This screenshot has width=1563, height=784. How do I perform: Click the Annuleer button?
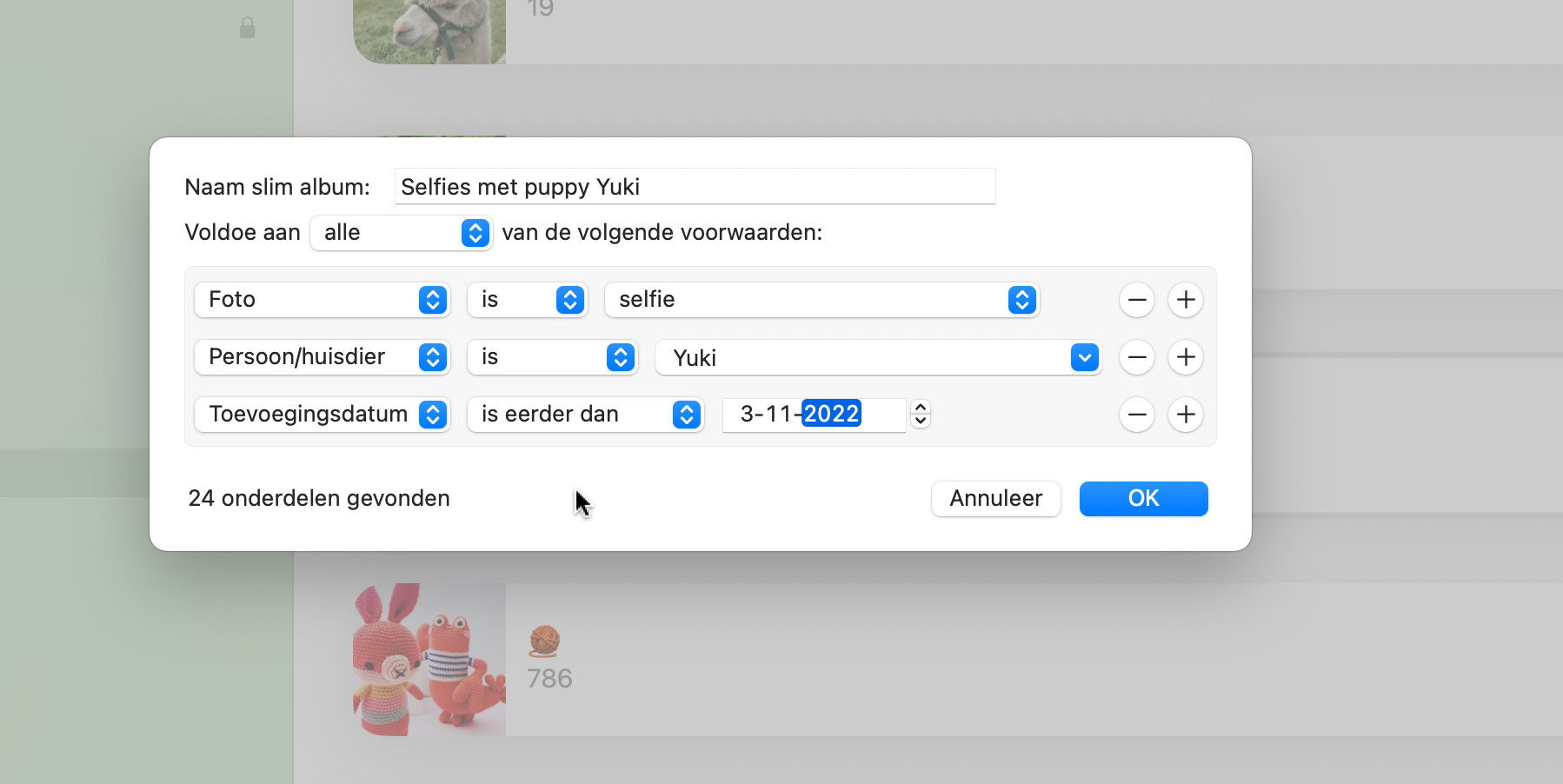(x=995, y=499)
